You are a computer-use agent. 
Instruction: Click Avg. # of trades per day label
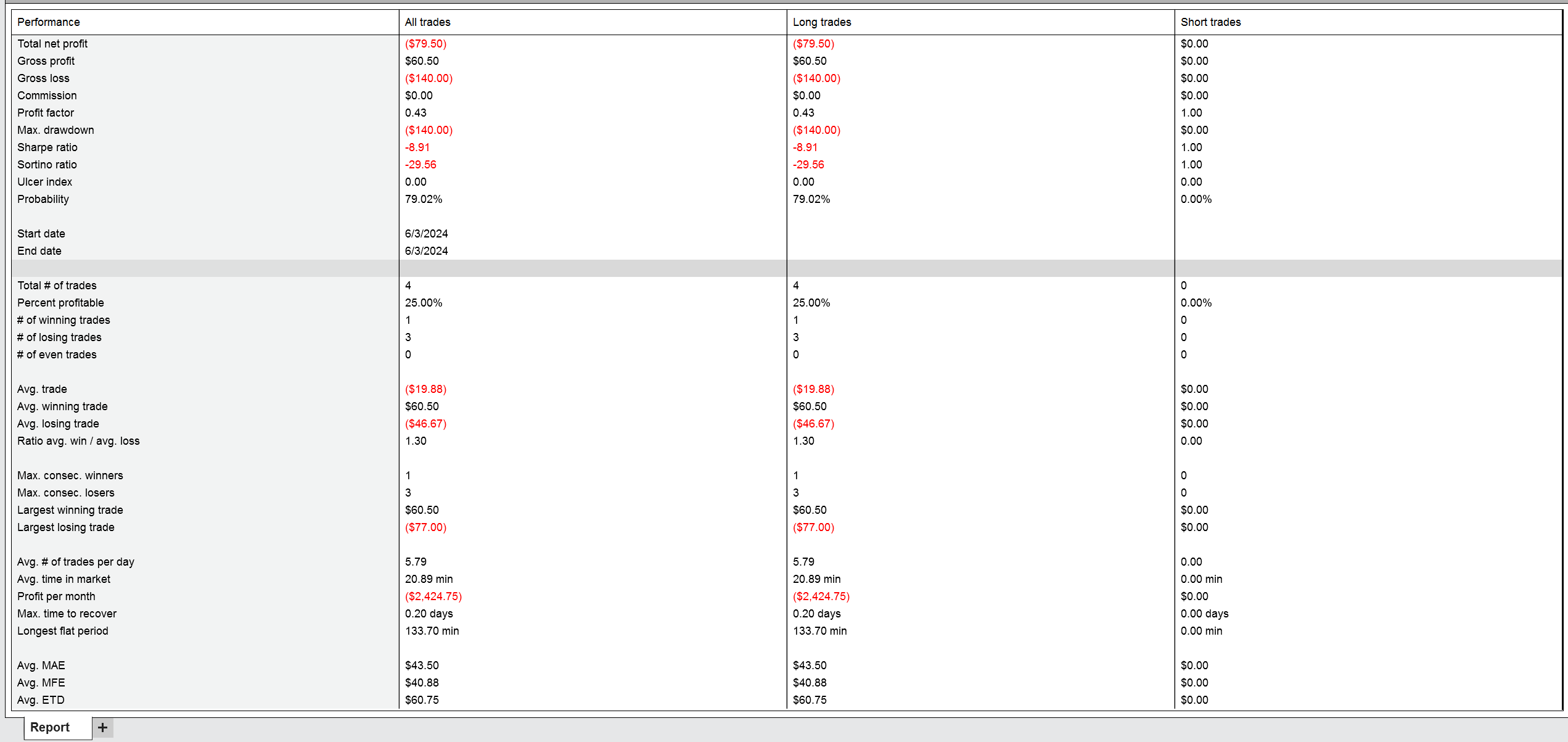tap(76, 562)
